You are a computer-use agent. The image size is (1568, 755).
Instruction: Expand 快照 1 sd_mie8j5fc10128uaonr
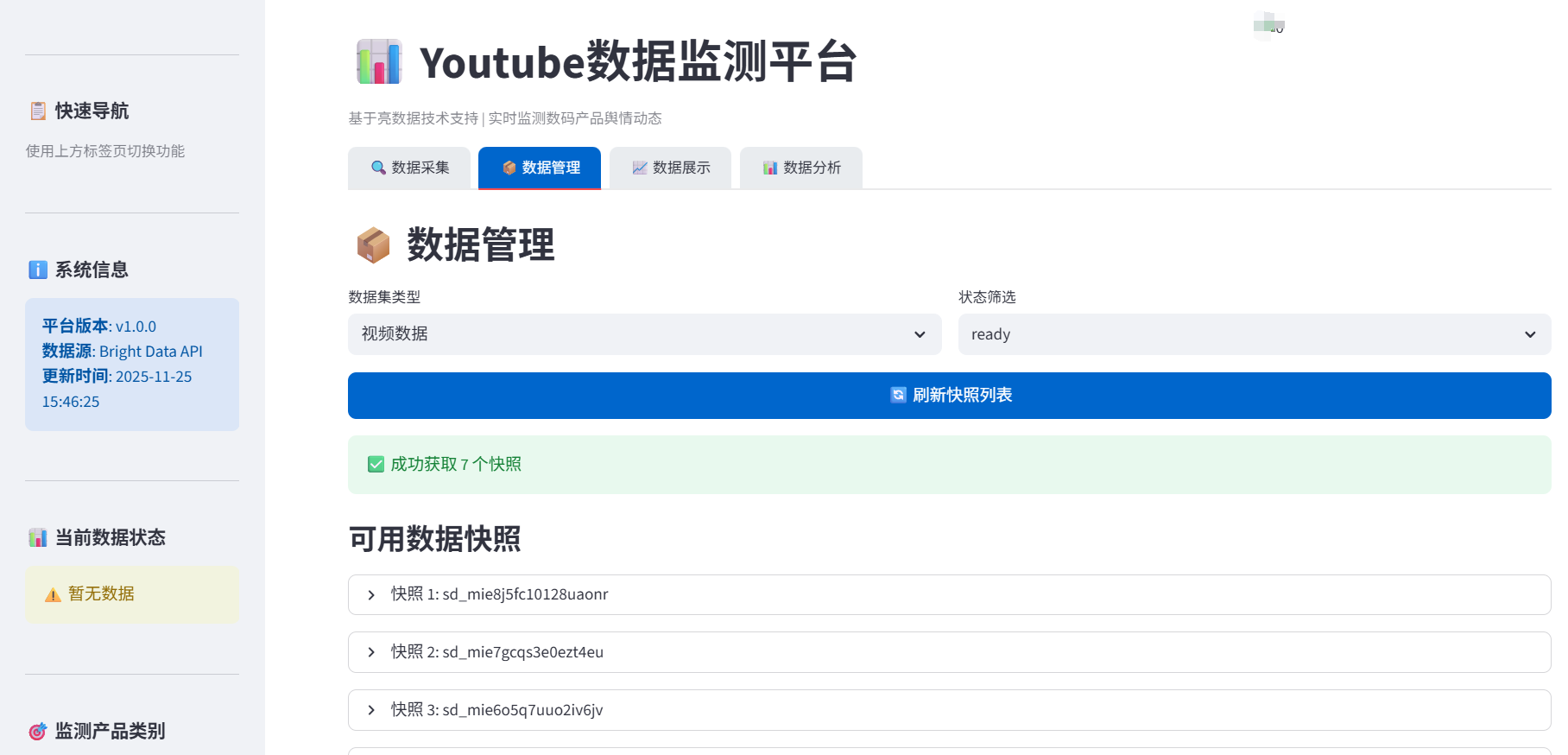(x=950, y=594)
